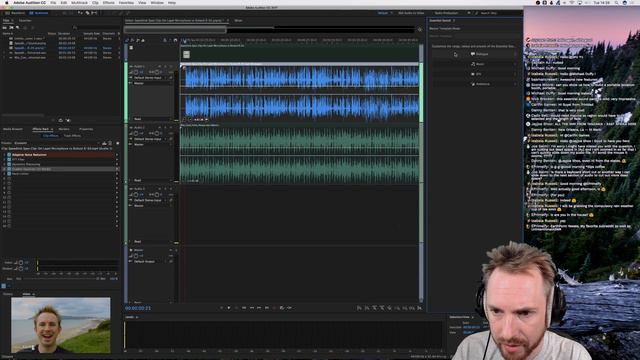Click the first timeline tool icon above tracks
640x360 pixels.
point(127,40)
